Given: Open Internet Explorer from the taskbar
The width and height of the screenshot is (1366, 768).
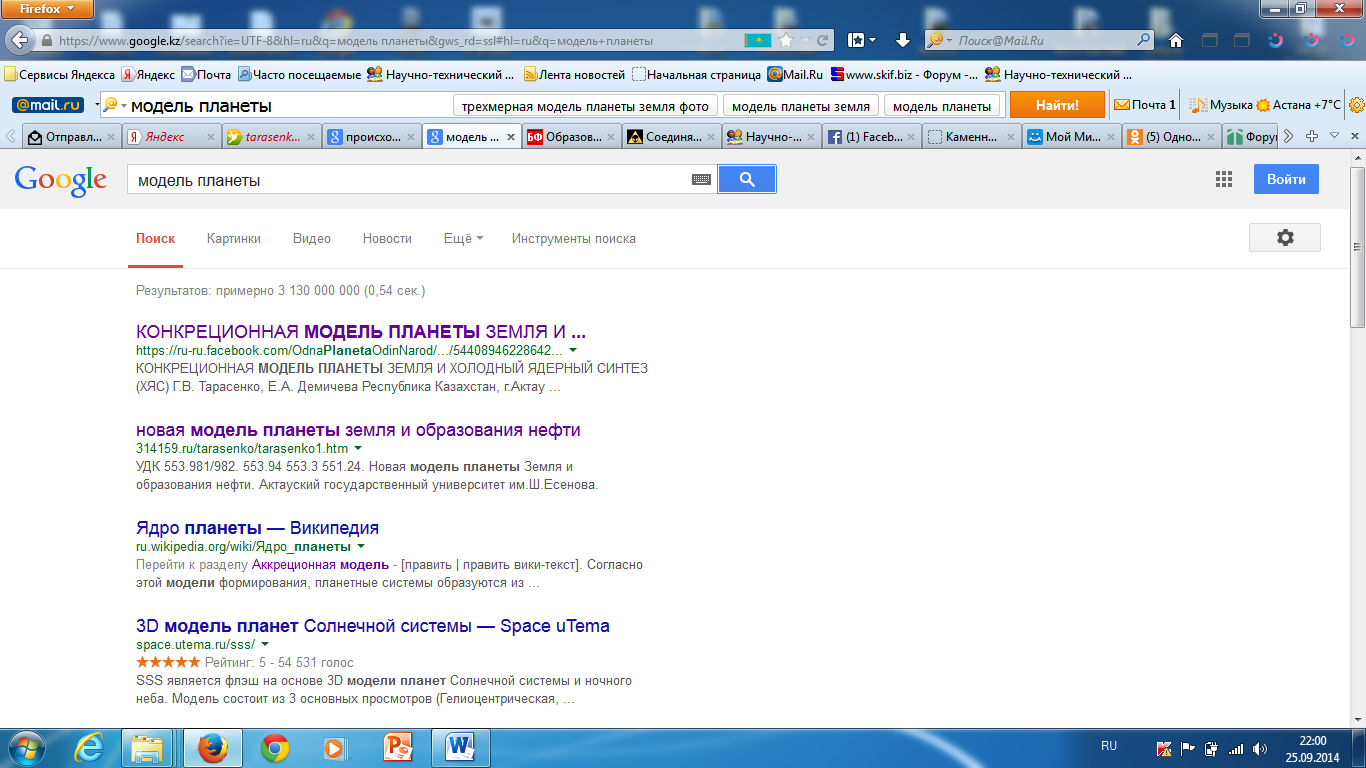Looking at the screenshot, I should (90, 747).
